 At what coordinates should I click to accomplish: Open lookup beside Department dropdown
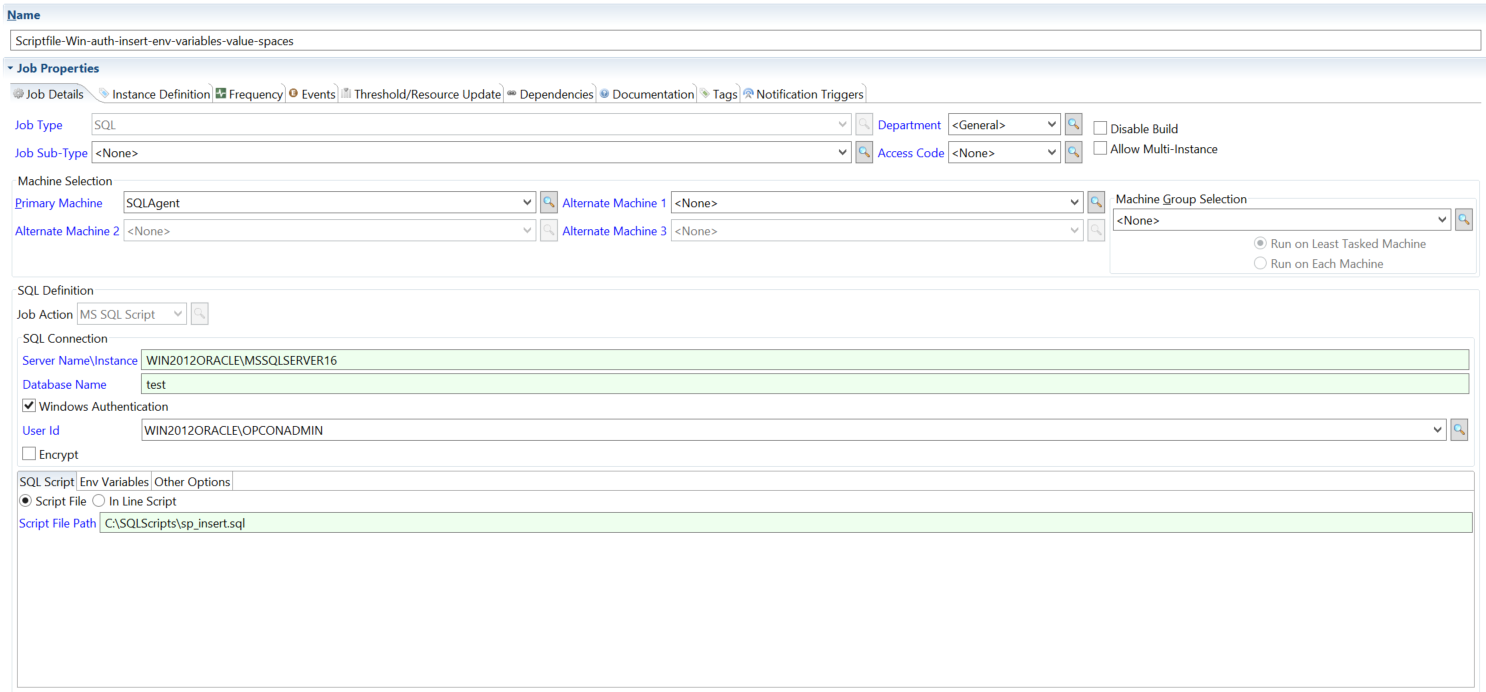[1073, 125]
